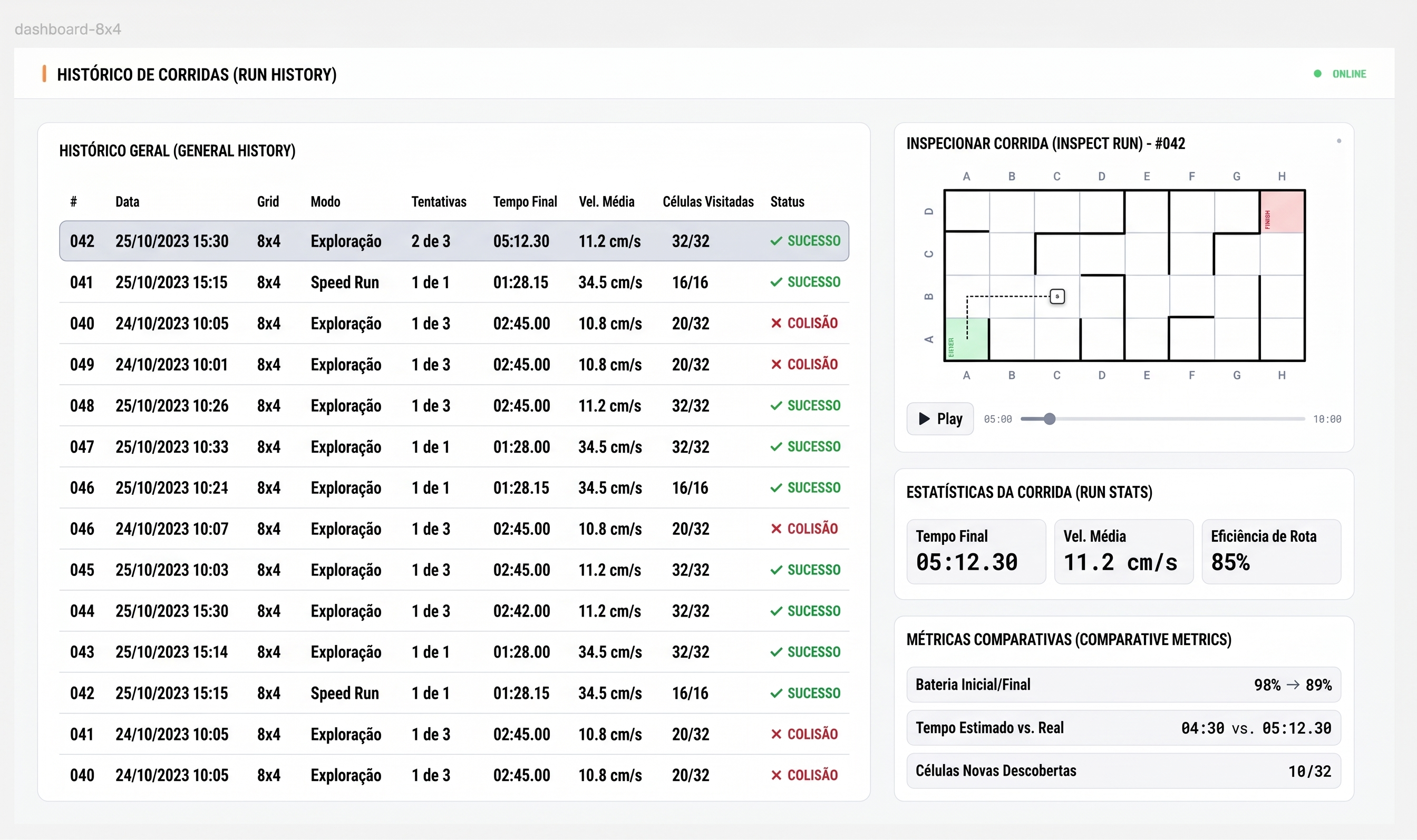Click the Vel. Média stat card
Viewport: 1417px width, 840px height.
1124,551
